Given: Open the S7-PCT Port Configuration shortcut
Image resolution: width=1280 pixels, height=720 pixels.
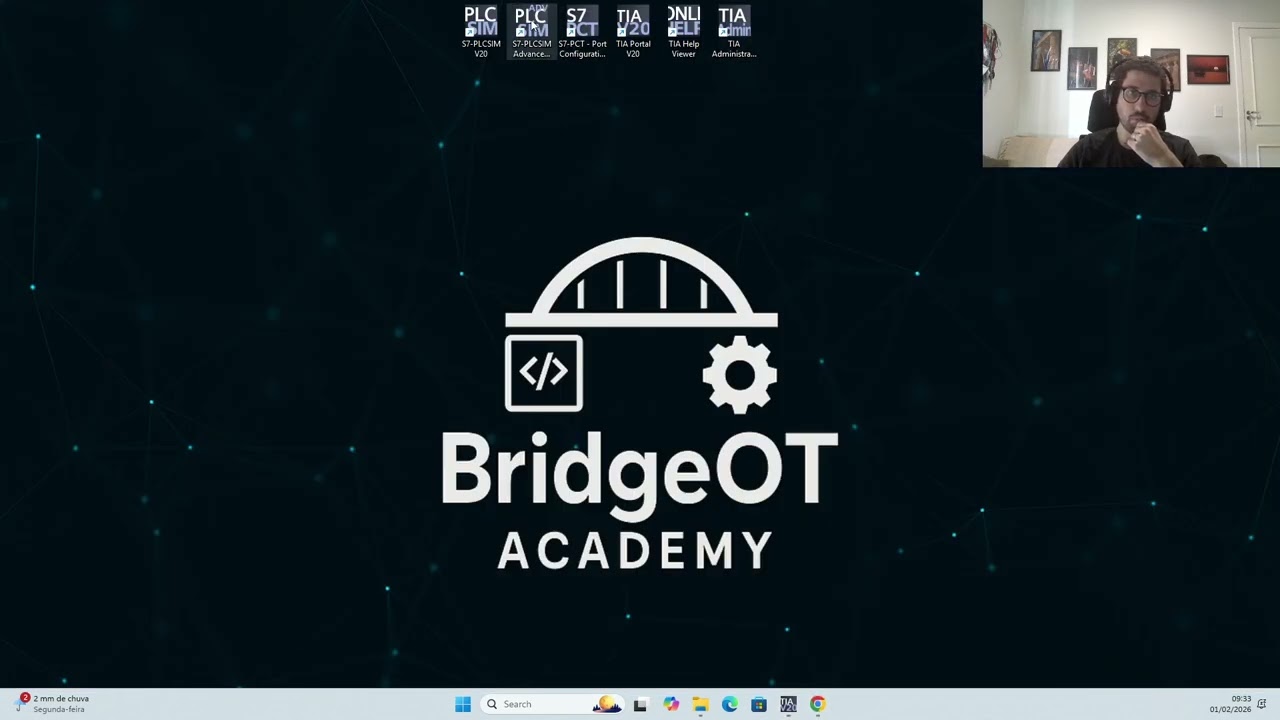Looking at the screenshot, I should pos(582,32).
